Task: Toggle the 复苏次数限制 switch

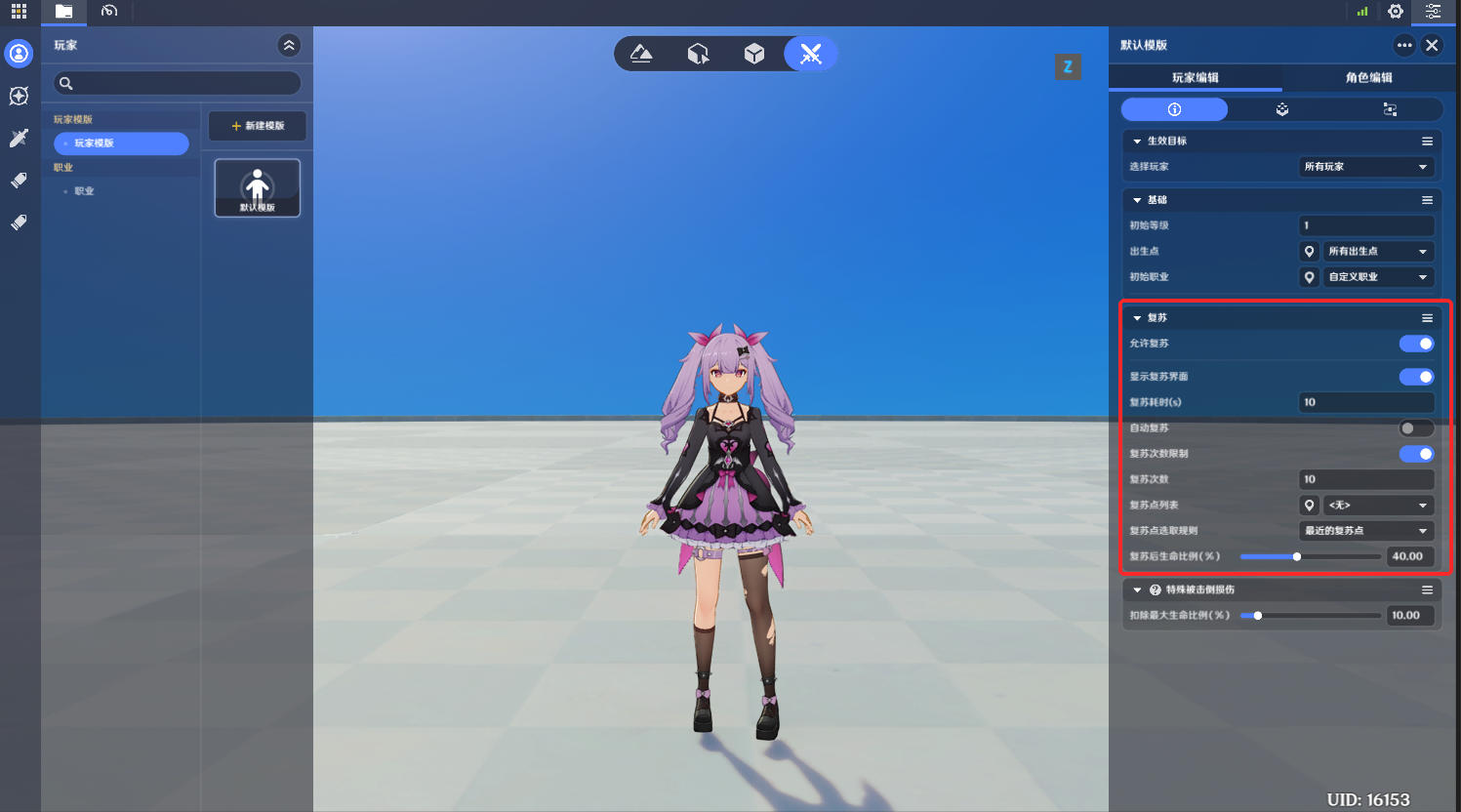Action: tap(1416, 454)
